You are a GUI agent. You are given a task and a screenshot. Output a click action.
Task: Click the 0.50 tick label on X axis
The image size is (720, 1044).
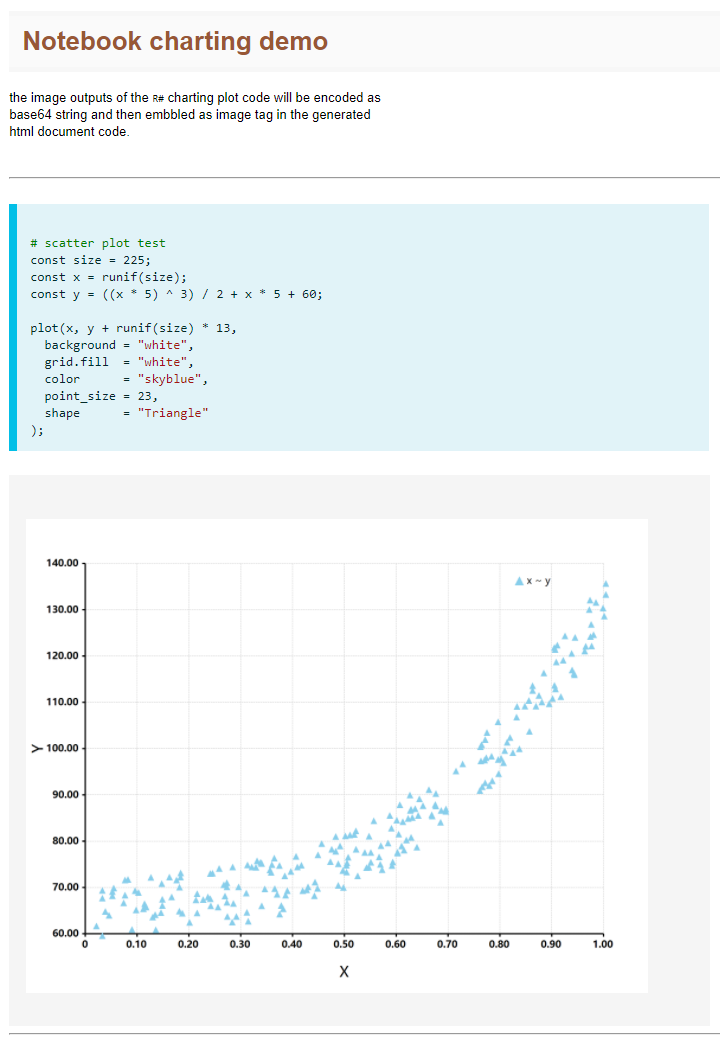coord(343,943)
